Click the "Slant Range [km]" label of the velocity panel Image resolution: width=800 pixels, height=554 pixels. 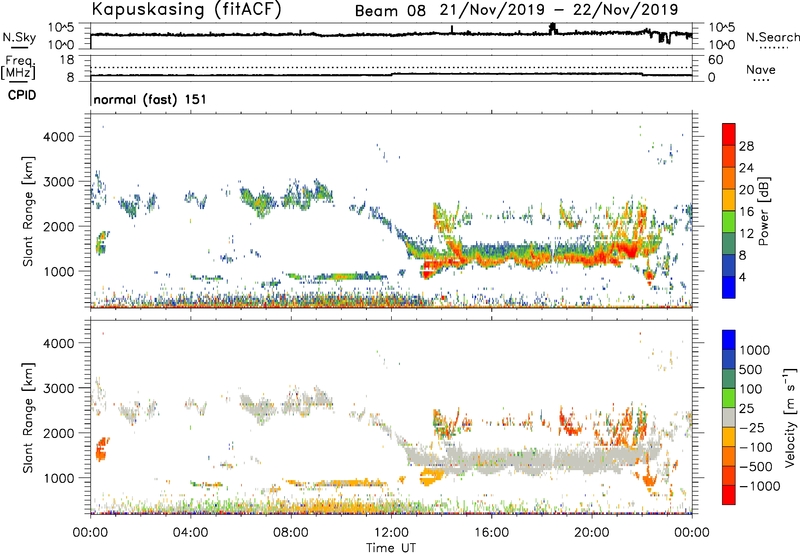coord(28,417)
